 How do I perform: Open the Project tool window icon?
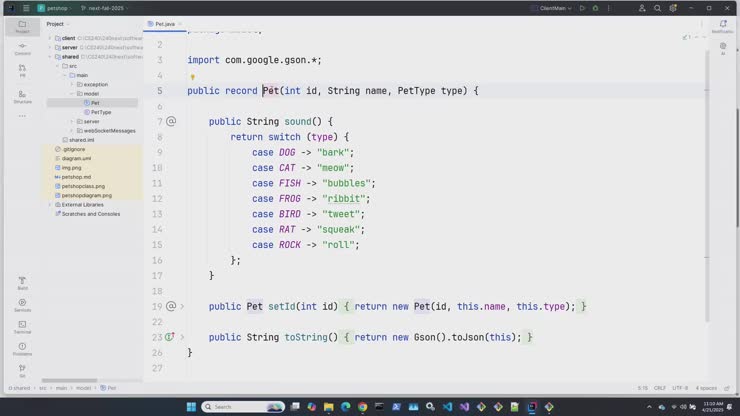[x=22, y=26]
